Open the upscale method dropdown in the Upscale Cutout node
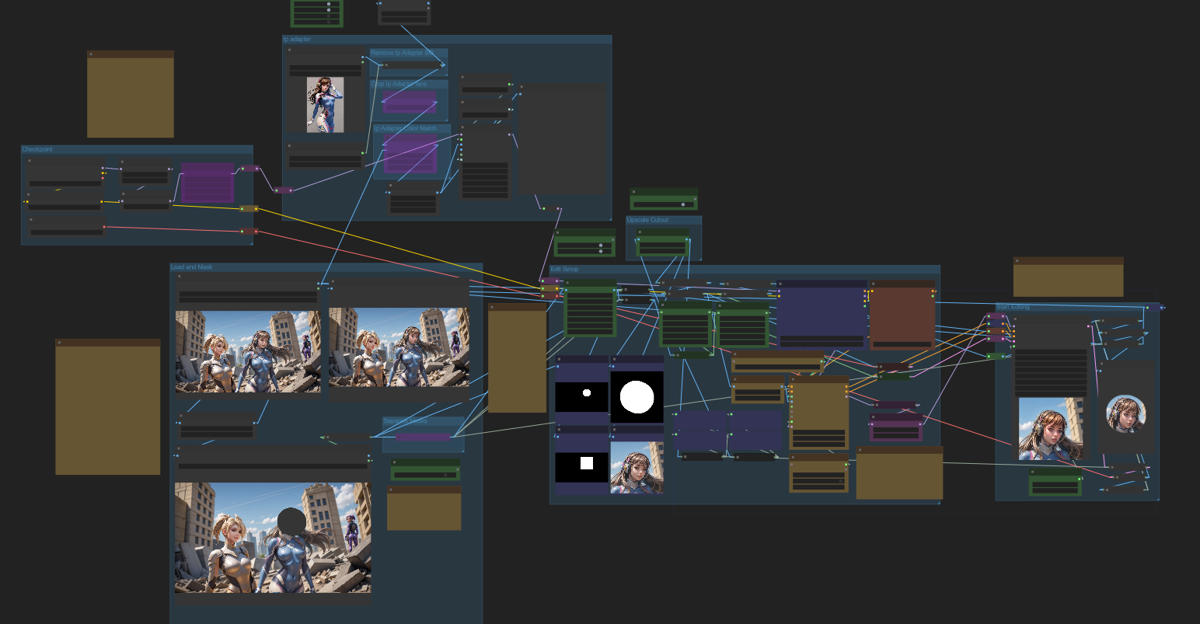 pos(662,245)
